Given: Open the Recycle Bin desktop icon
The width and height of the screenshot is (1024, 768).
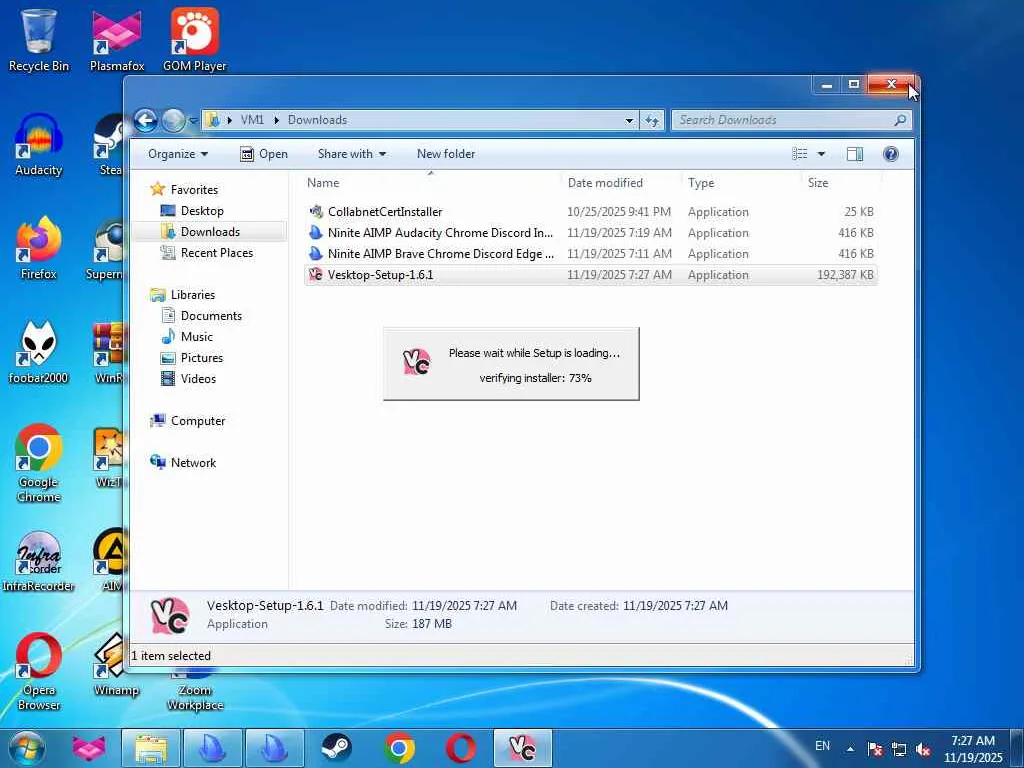Looking at the screenshot, I should coord(39,39).
